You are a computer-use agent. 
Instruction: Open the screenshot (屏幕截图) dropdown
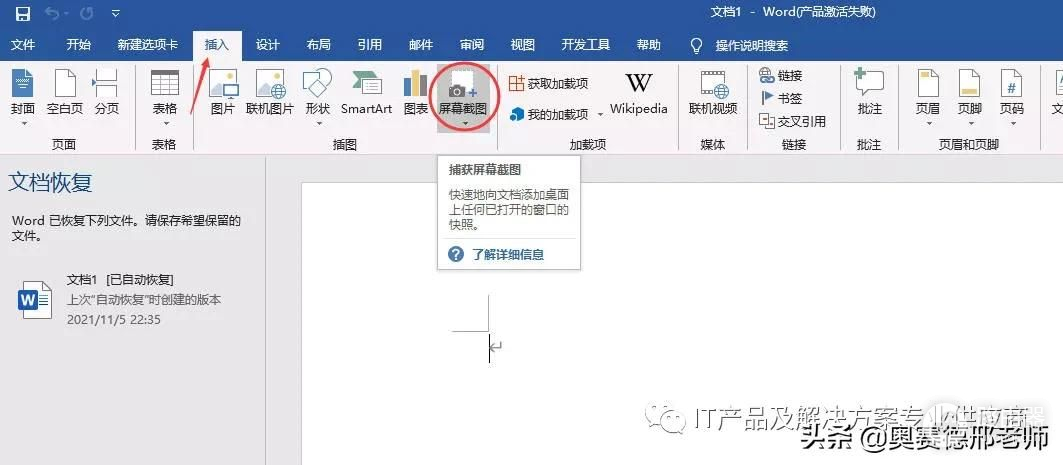point(464,122)
